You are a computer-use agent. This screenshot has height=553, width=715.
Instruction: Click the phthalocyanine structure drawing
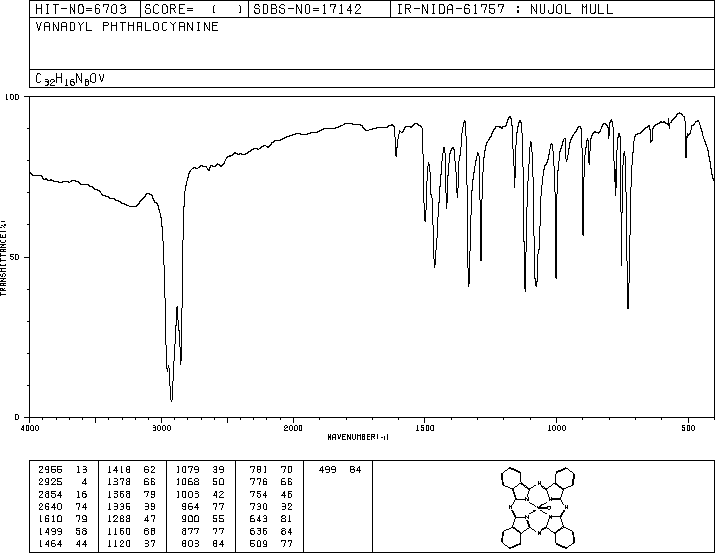point(538,507)
